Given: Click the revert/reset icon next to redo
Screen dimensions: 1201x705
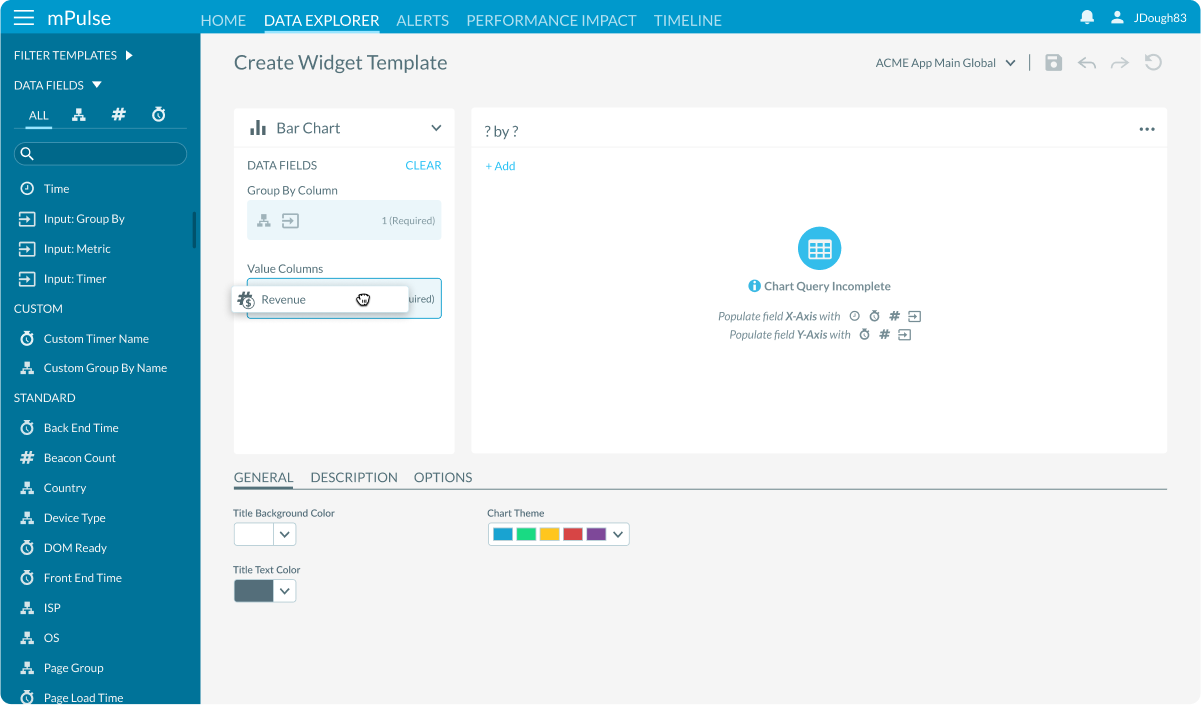Looking at the screenshot, I should tap(1153, 62).
